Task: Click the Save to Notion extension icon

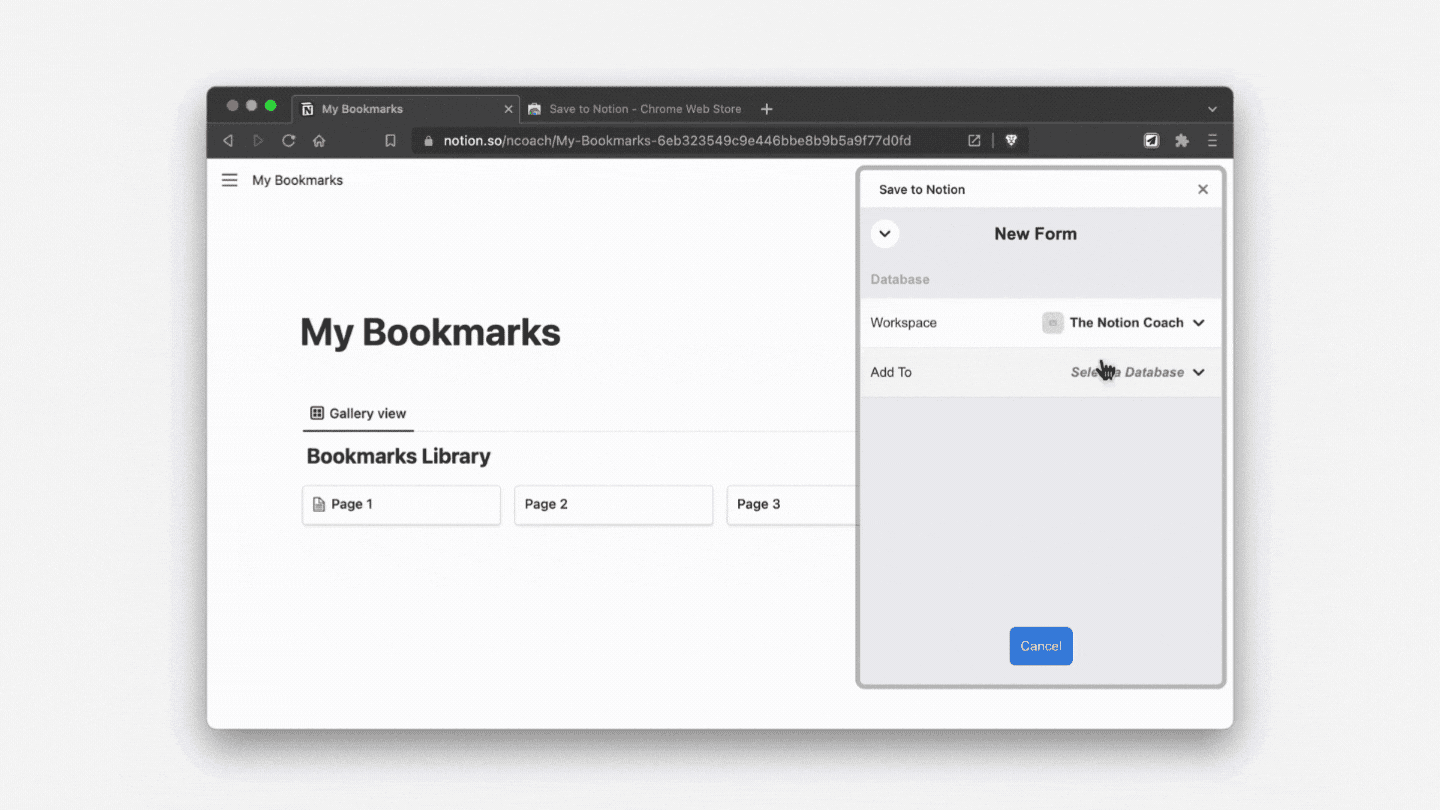Action: point(1151,141)
